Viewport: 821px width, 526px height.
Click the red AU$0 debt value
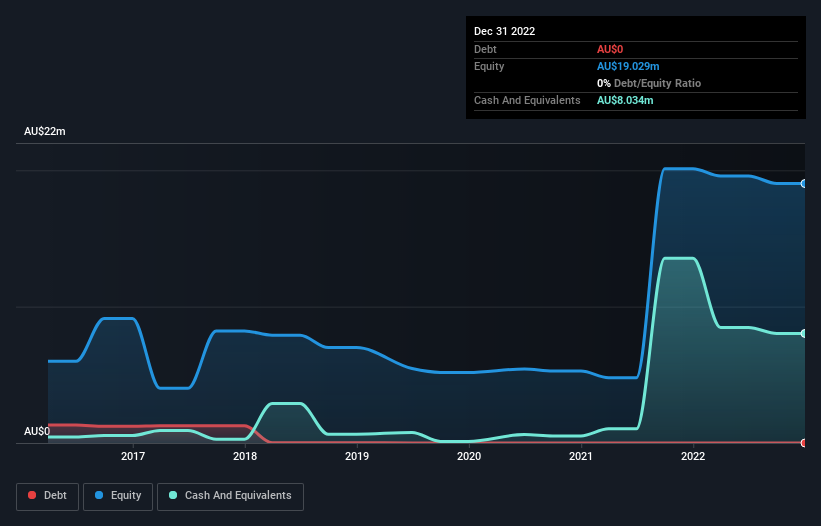[610, 49]
